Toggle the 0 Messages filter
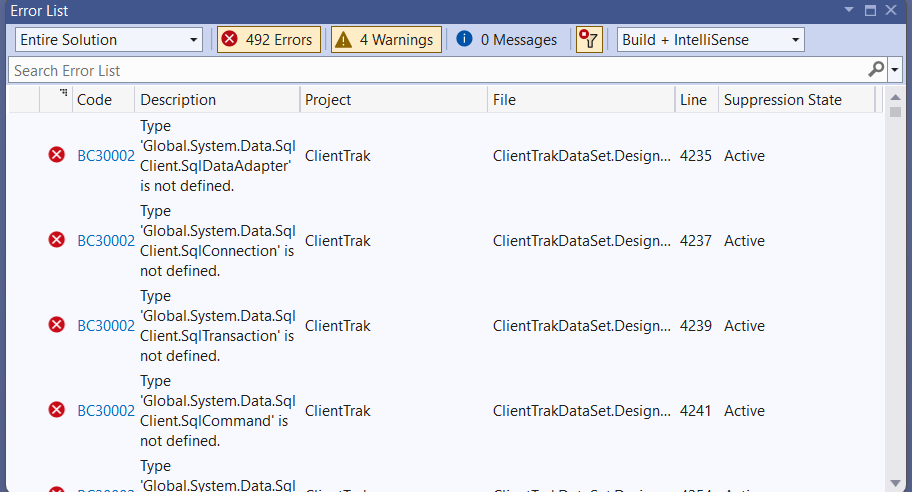Viewport: 912px width, 492px height. coord(506,40)
